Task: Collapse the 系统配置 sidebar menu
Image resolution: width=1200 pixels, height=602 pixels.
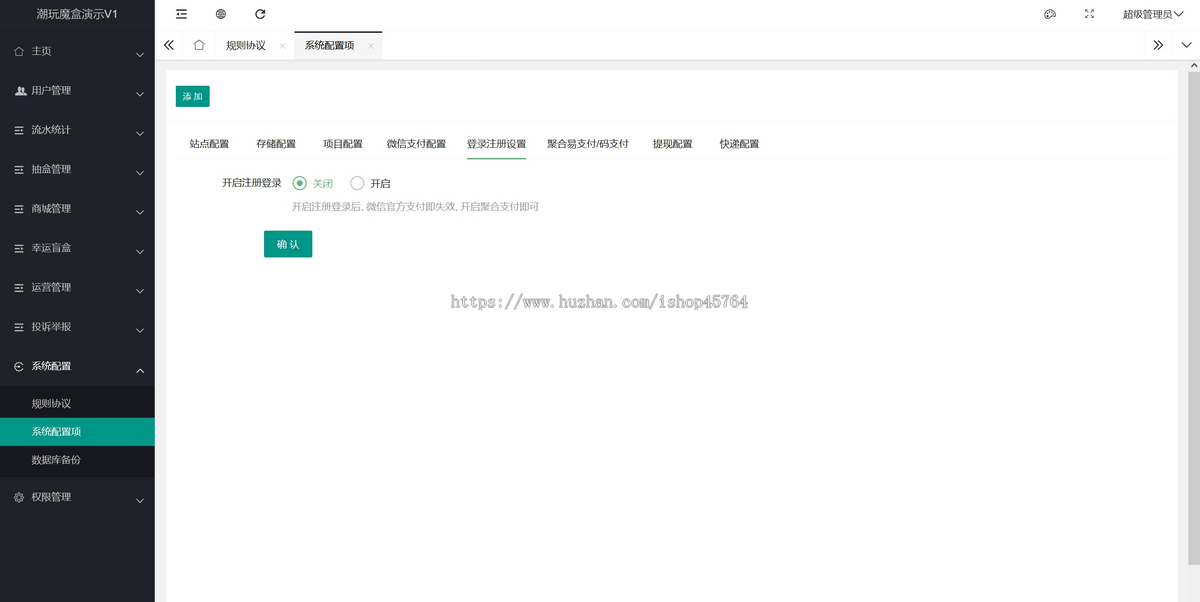Action: [x=77, y=366]
